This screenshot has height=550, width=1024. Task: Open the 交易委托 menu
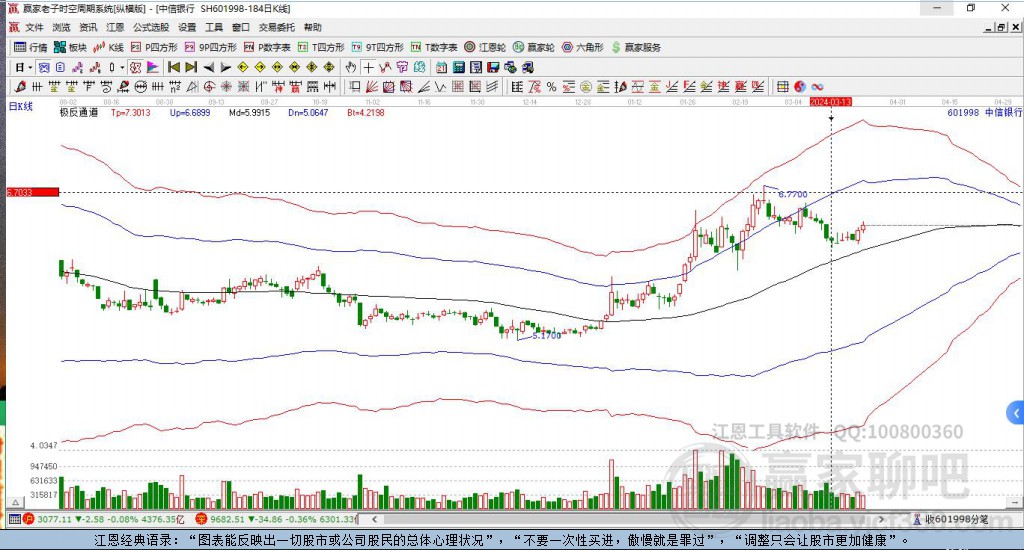[276, 27]
